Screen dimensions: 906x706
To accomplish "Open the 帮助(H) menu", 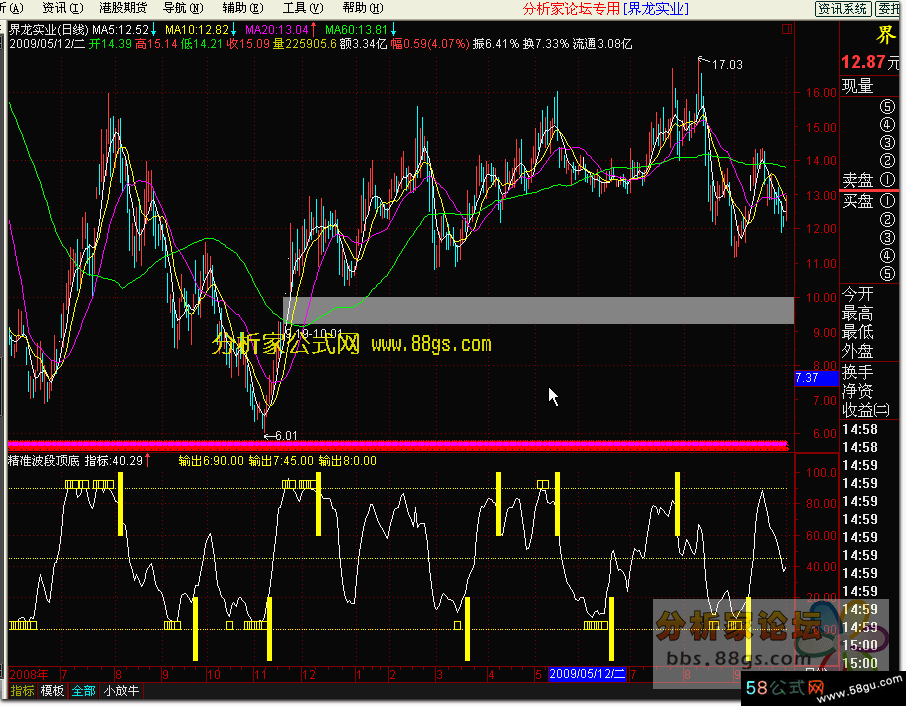I will pos(363,8).
